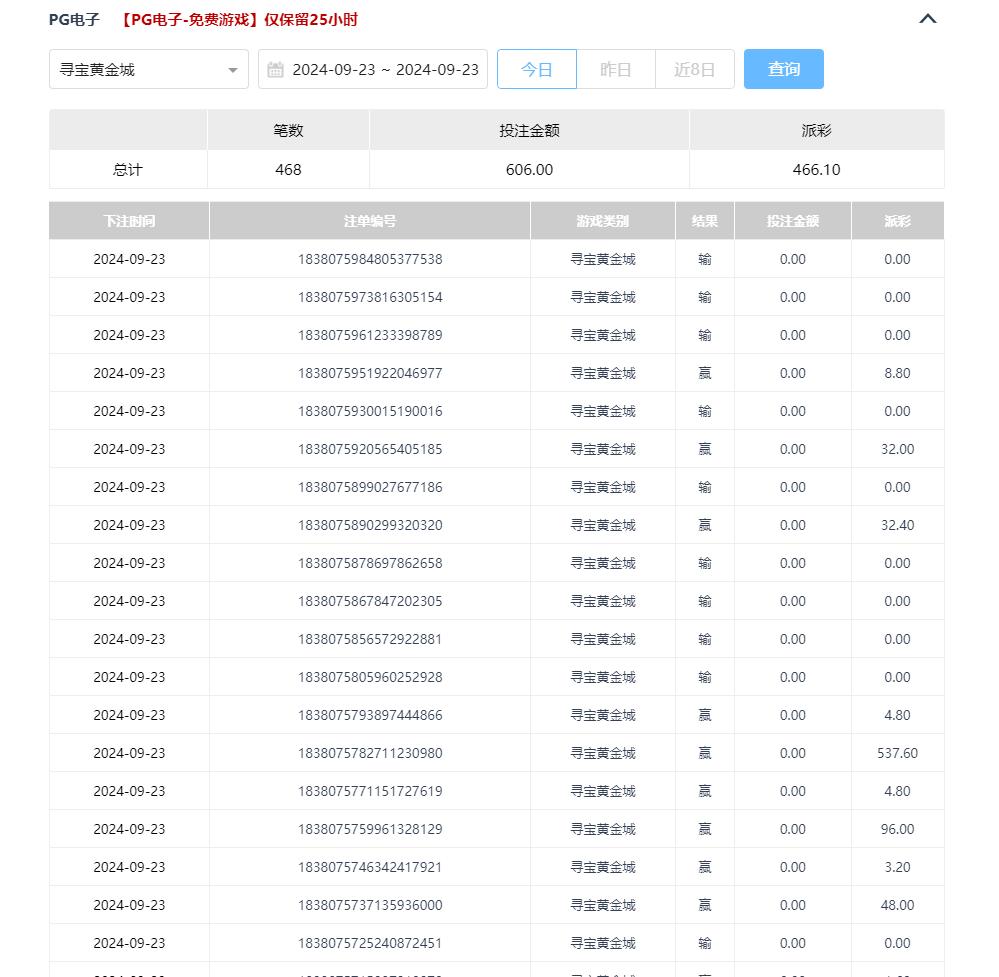Click order number 1838075984805377538

tap(369, 259)
